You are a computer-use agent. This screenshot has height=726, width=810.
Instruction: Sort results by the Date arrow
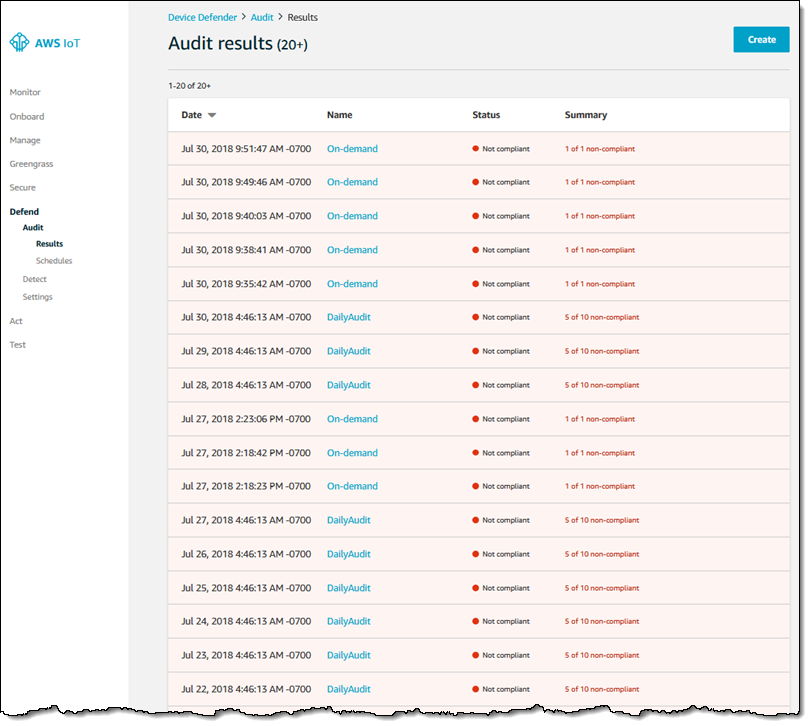[212, 116]
